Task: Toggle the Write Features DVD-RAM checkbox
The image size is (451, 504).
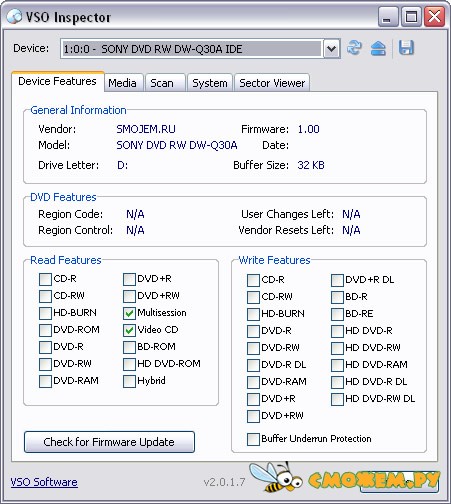Action: pyautogui.click(x=253, y=382)
